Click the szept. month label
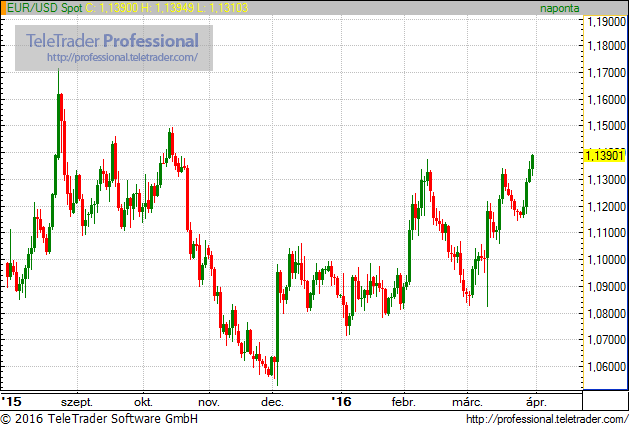The image size is (629, 428). 77,402
